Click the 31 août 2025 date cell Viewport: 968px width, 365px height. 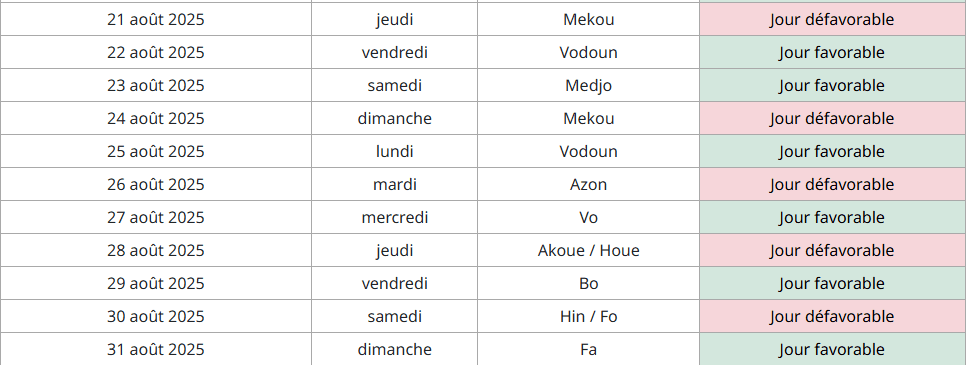[x=156, y=350]
